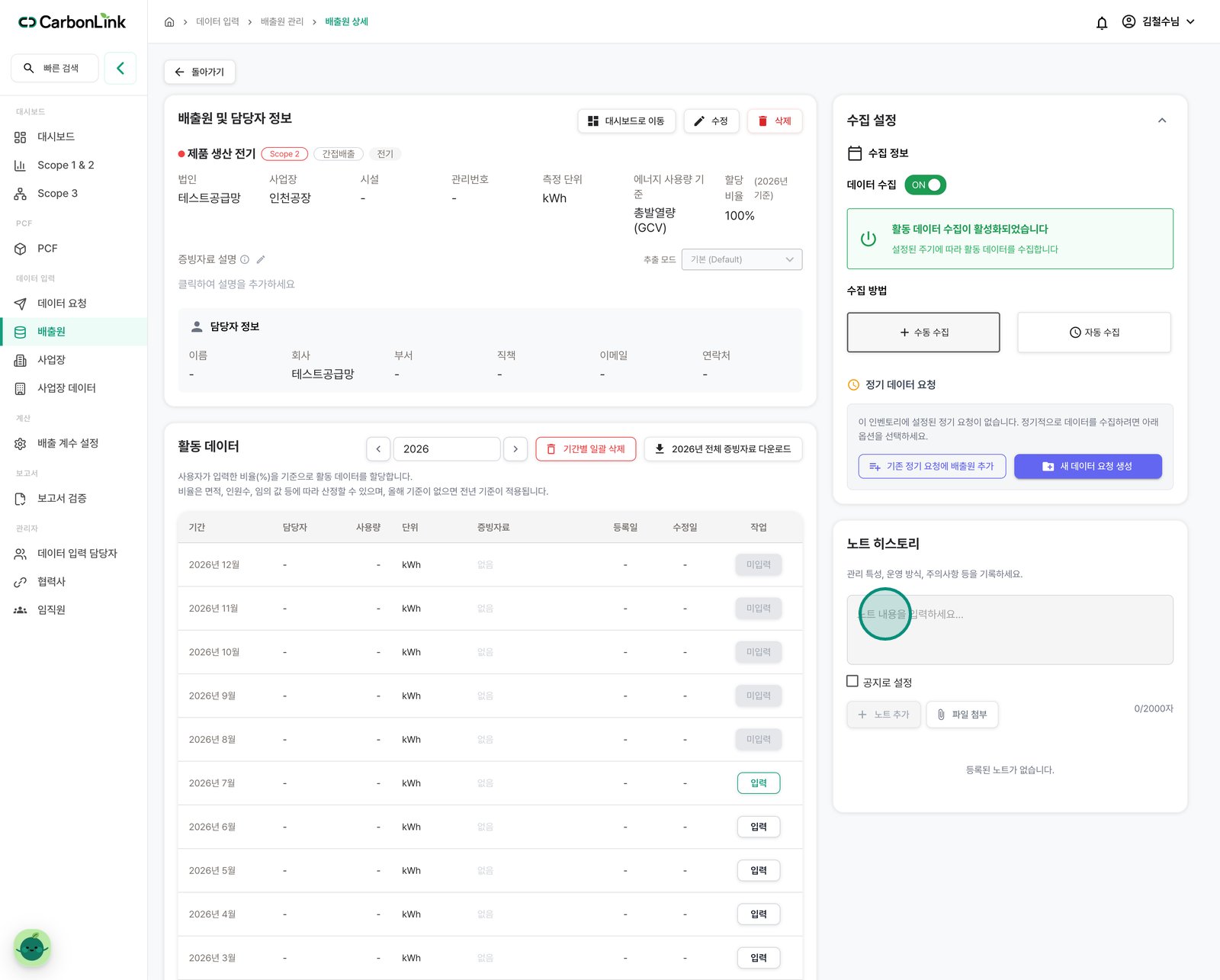This screenshot has width=1220, height=980.
Task: Click the home breadcrumb icon
Action: point(169,22)
